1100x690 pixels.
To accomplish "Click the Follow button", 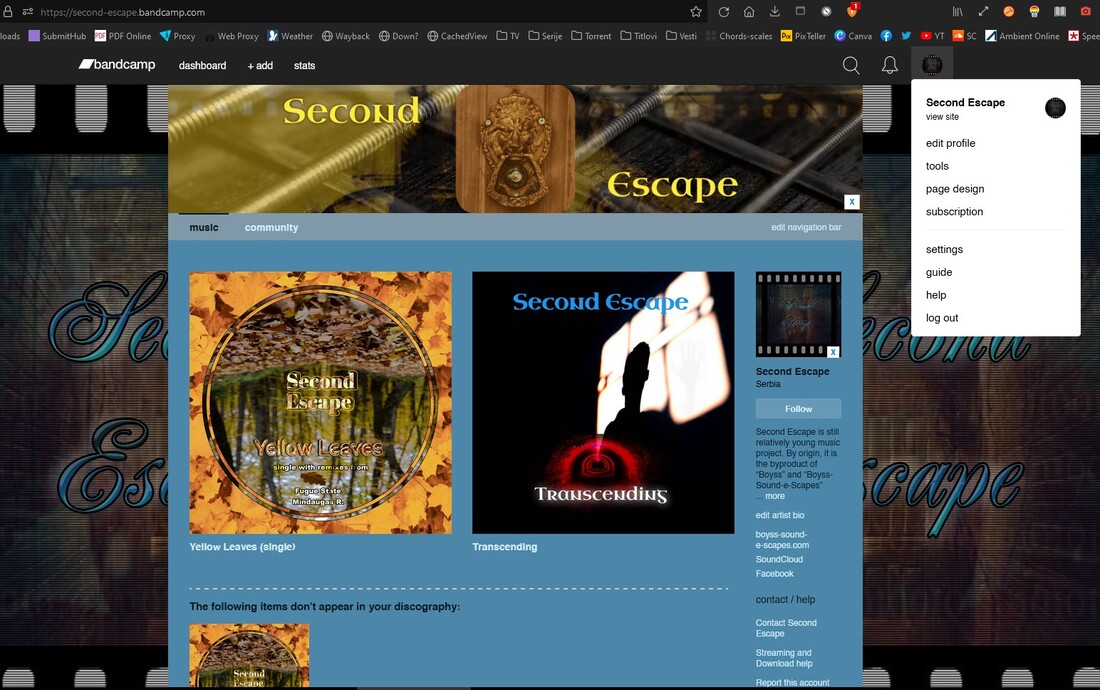I will point(798,408).
